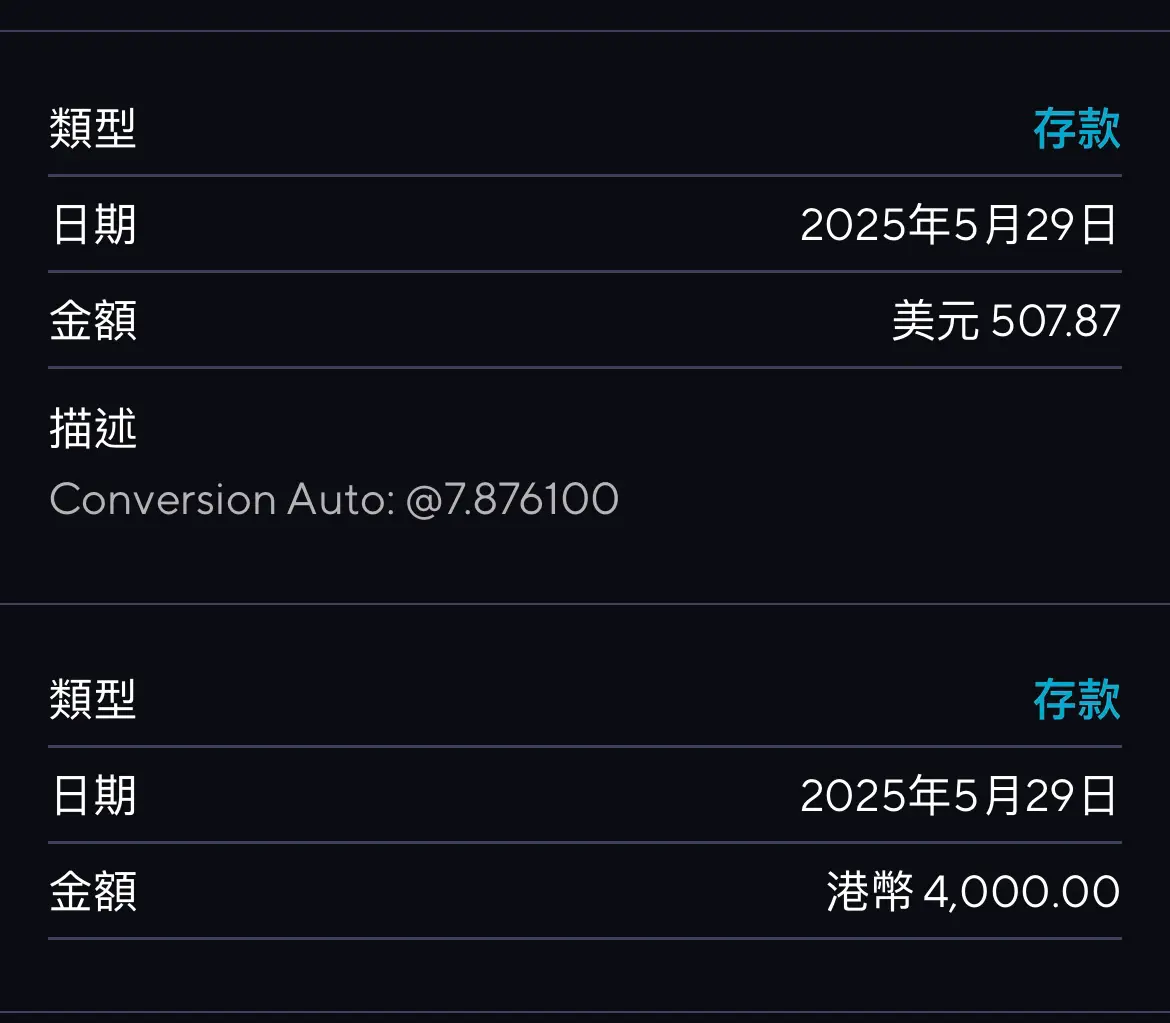Tap the first 金額 label
This screenshot has height=1023, width=1170.
tap(93, 321)
